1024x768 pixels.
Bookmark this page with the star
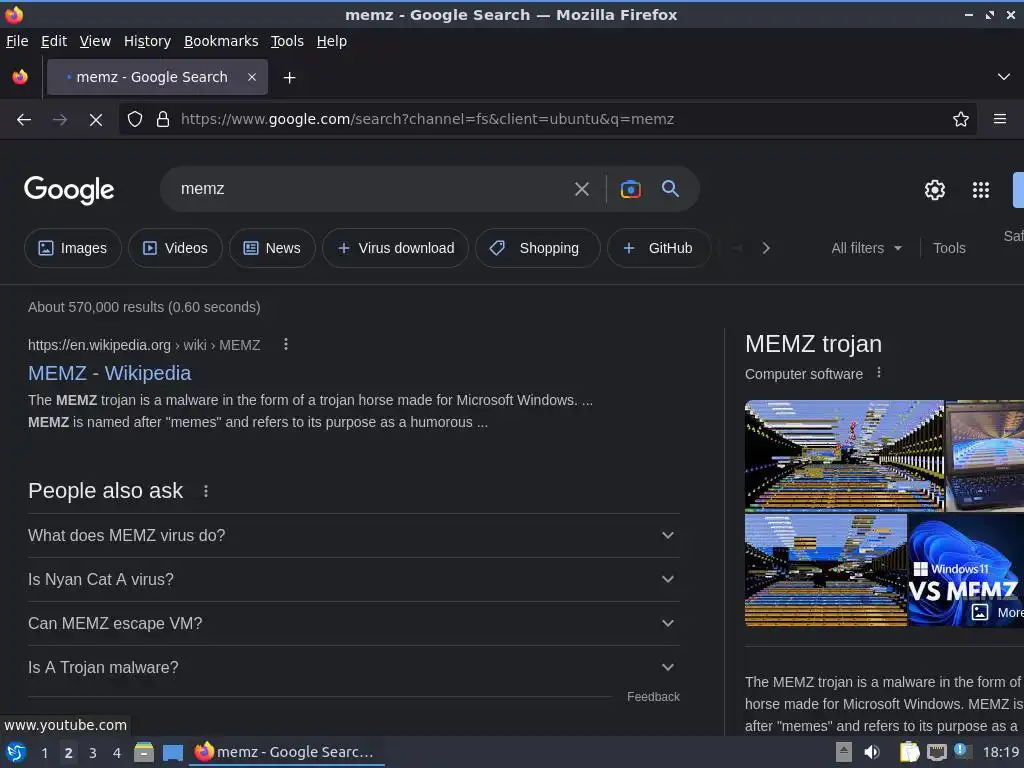click(961, 120)
